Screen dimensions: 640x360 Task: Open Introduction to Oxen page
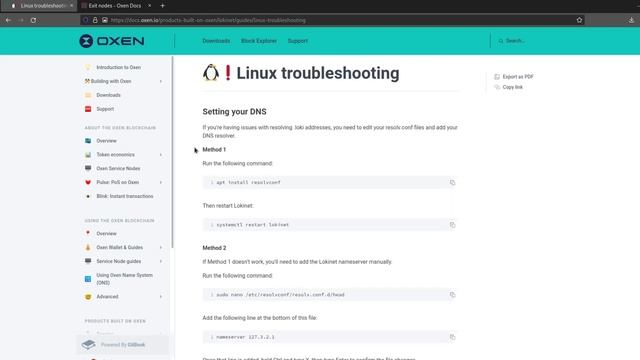point(118,67)
